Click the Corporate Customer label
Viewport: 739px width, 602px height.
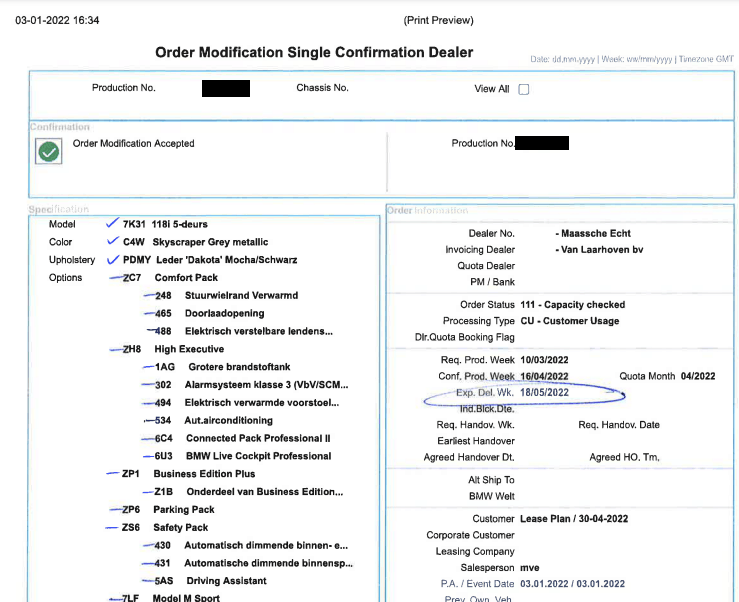470,535
